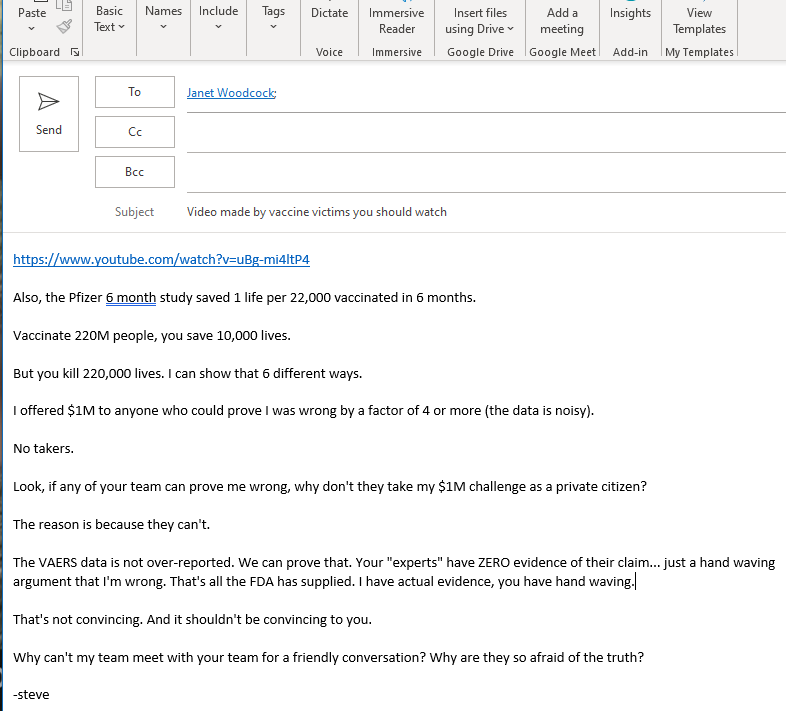Start Dictate voice input
Image resolution: width=786 pixels, height=711 pixels.
[x=329, y=14]
